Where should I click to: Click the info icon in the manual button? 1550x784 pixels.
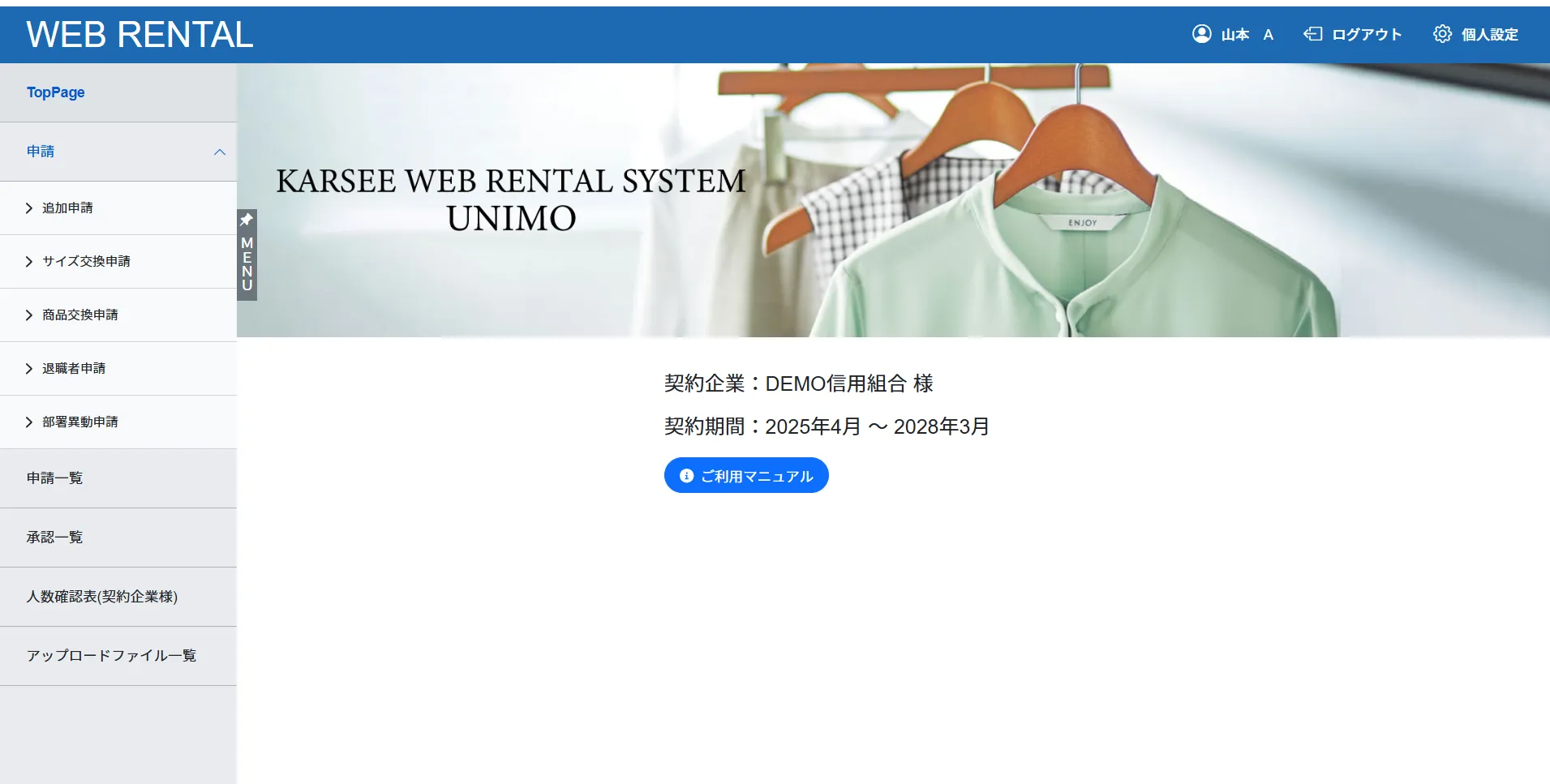click(x=686, y=476)
